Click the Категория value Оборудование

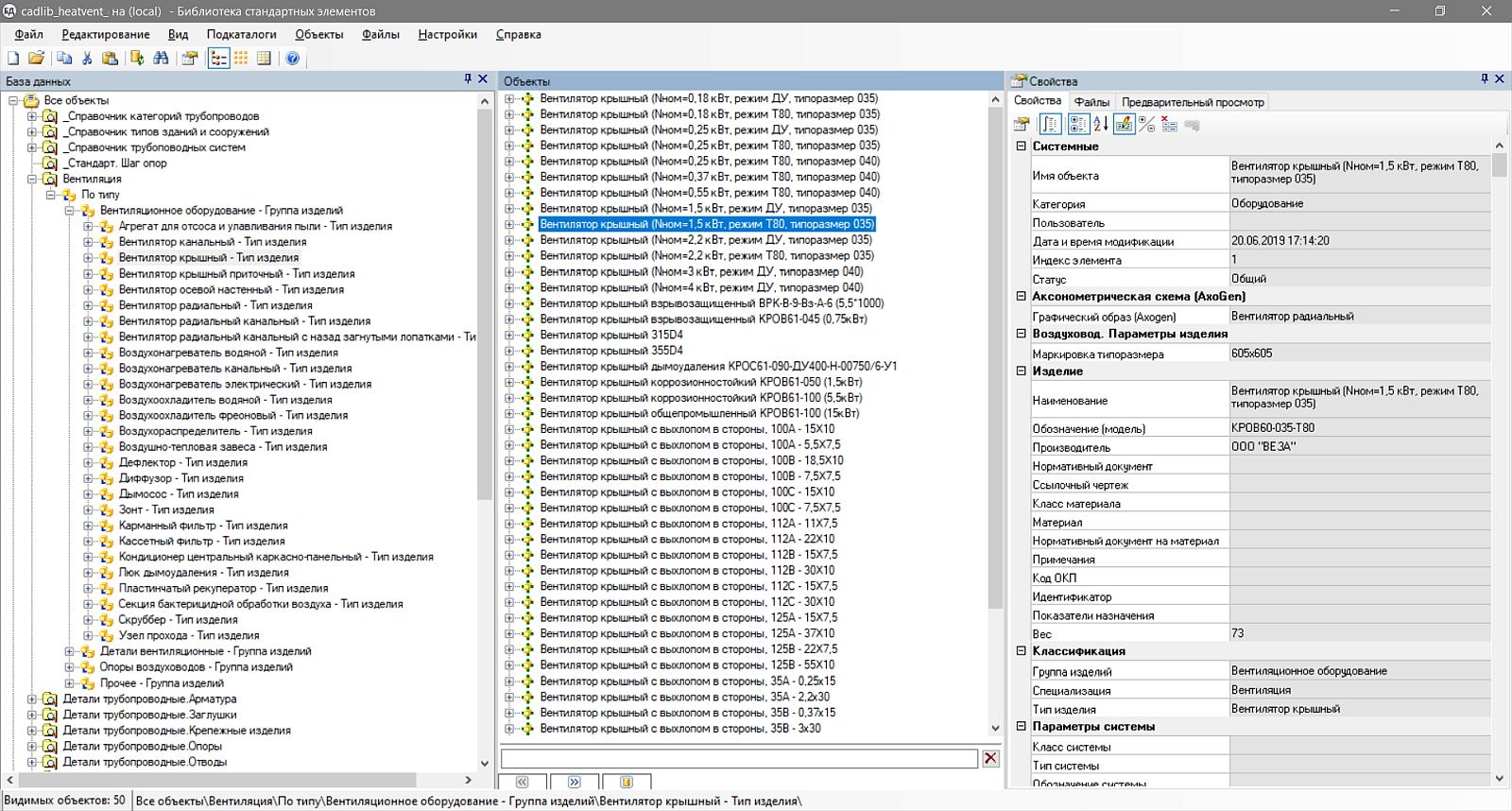(1359, 203)
